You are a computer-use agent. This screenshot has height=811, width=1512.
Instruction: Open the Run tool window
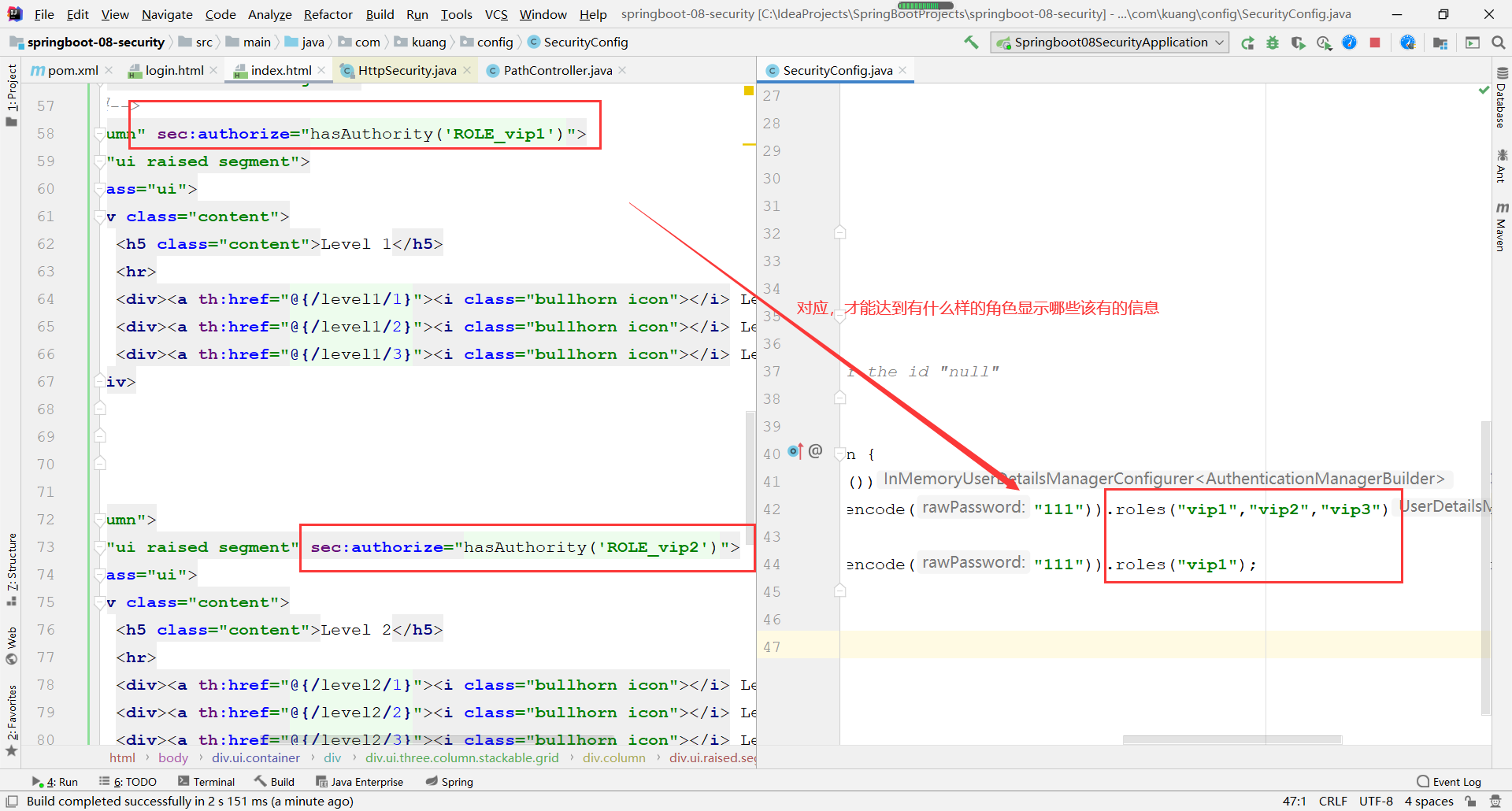[54, 782]
